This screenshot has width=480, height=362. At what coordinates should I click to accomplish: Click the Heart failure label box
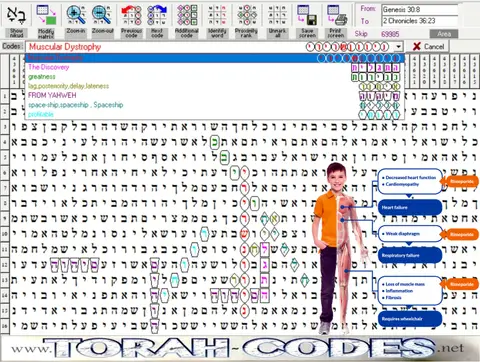410,207
